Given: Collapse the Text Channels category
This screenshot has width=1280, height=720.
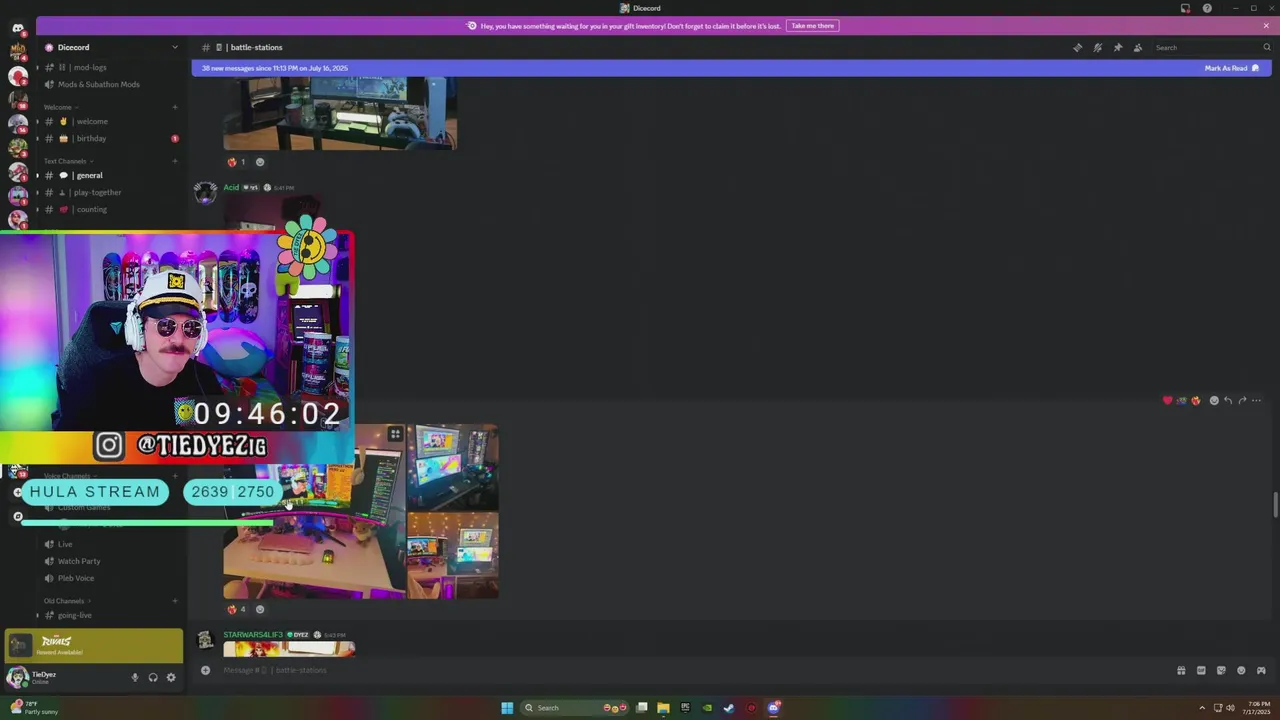Looking at the screenshot, I should tap(68, 161).
